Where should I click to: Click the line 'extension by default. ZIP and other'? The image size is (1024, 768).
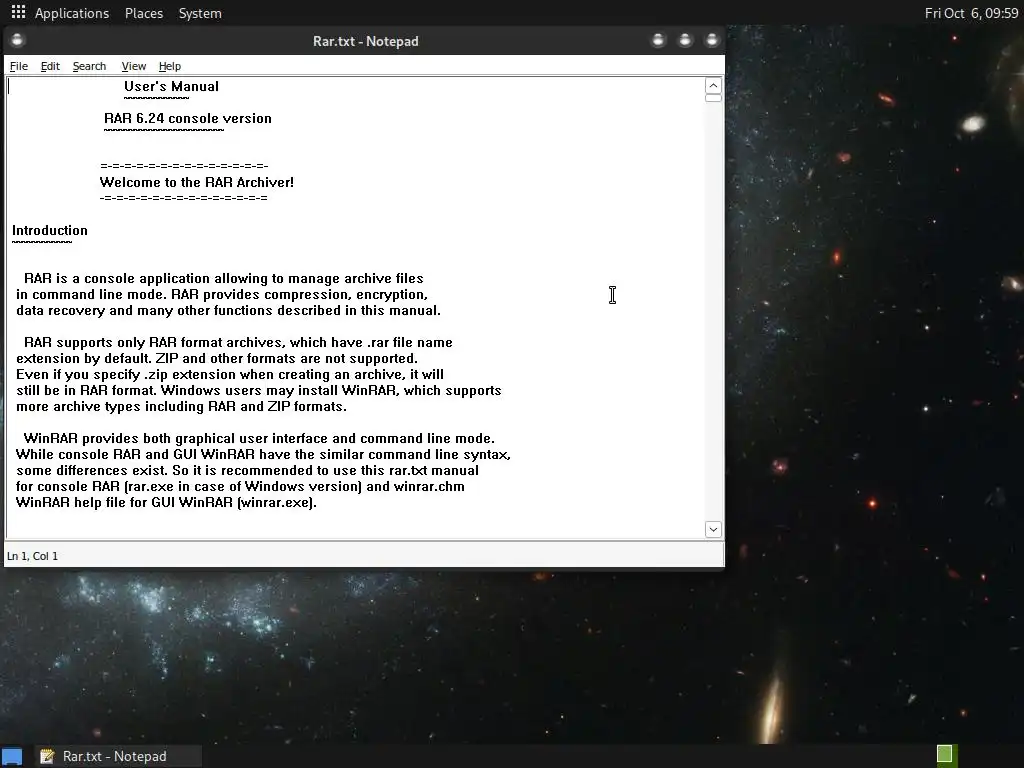[x=216, y=359]
